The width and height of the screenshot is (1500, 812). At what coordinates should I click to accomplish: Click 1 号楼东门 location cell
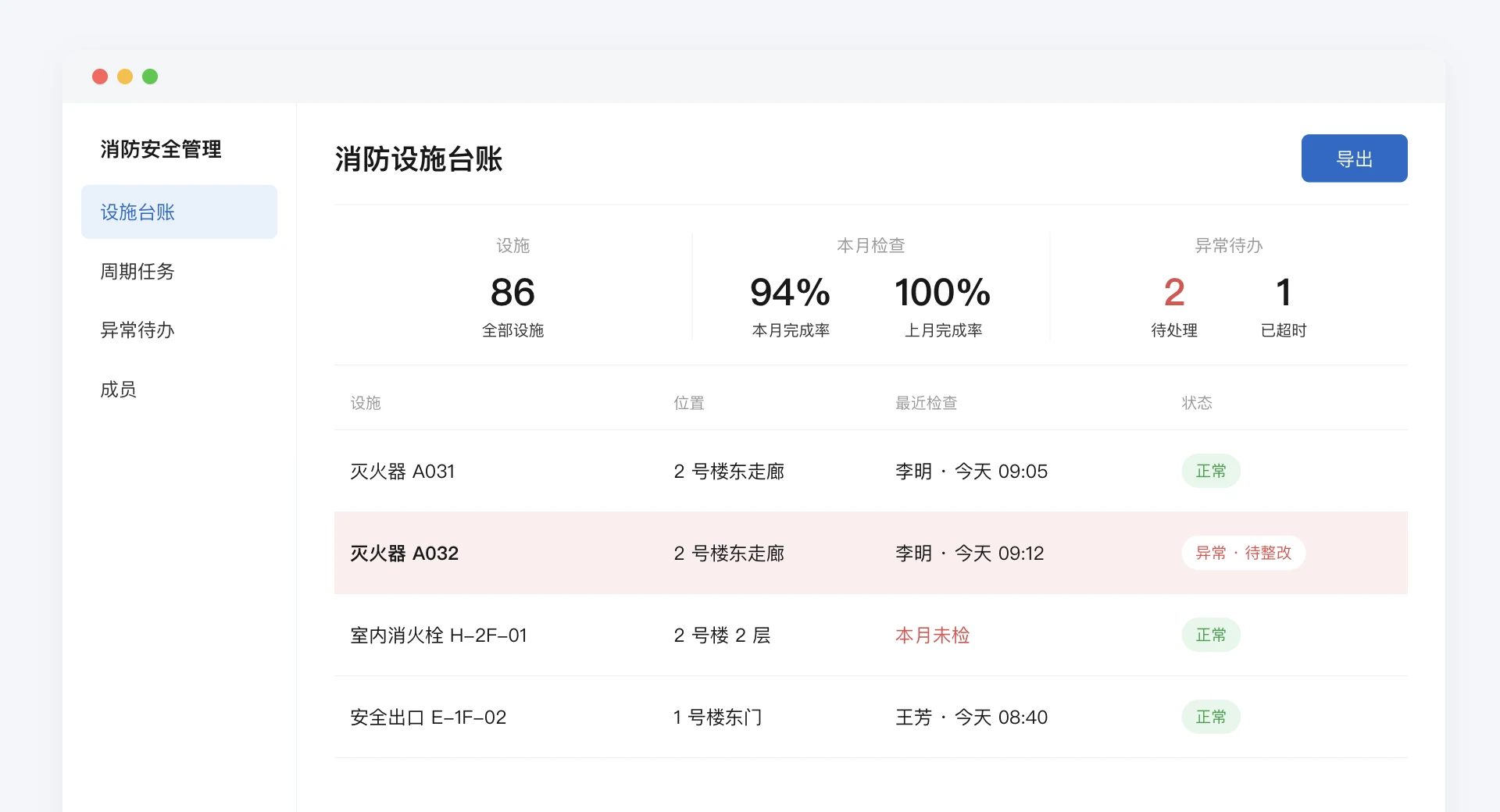(717, 717)
